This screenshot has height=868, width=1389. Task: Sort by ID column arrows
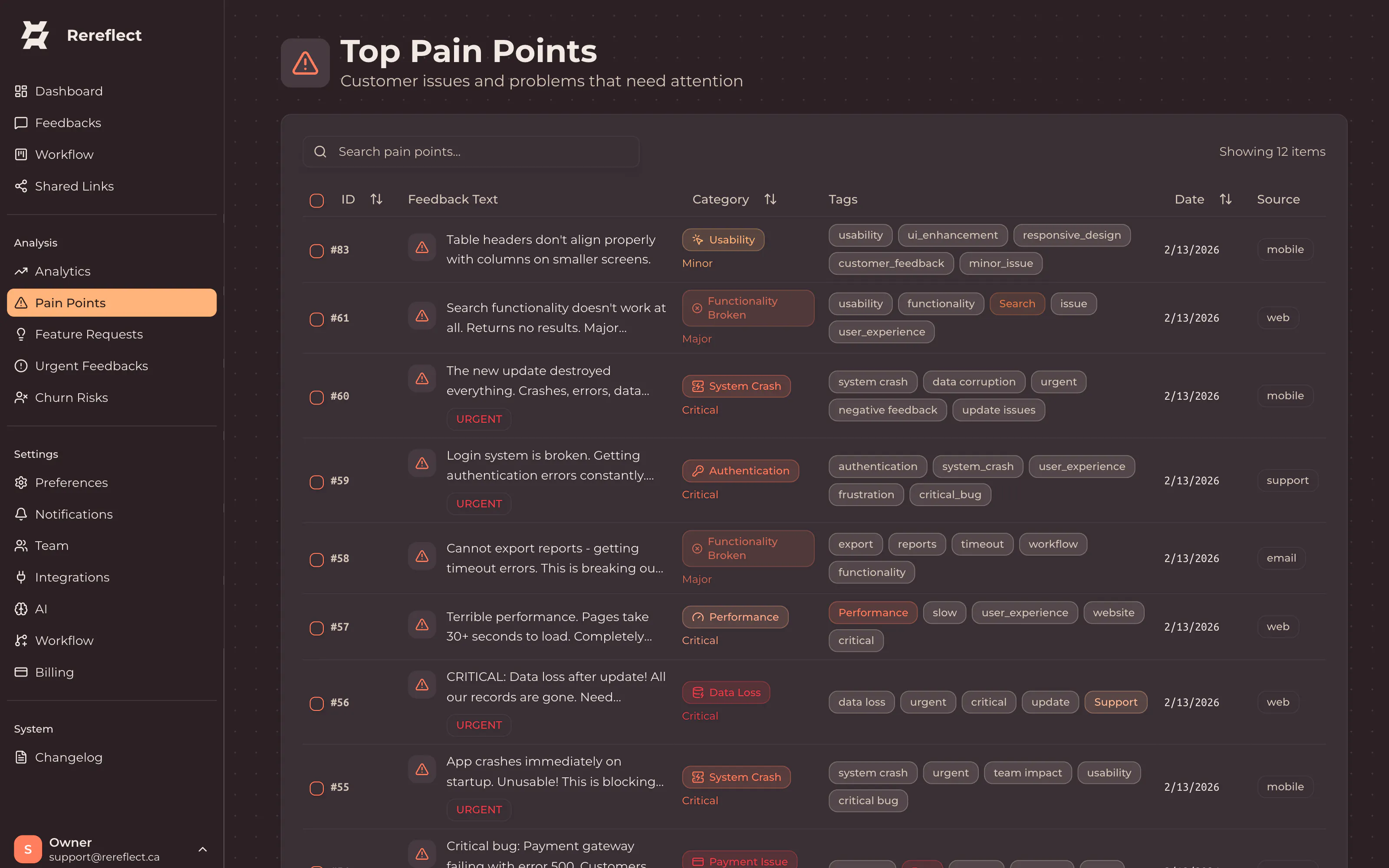[x=376, y=199]
